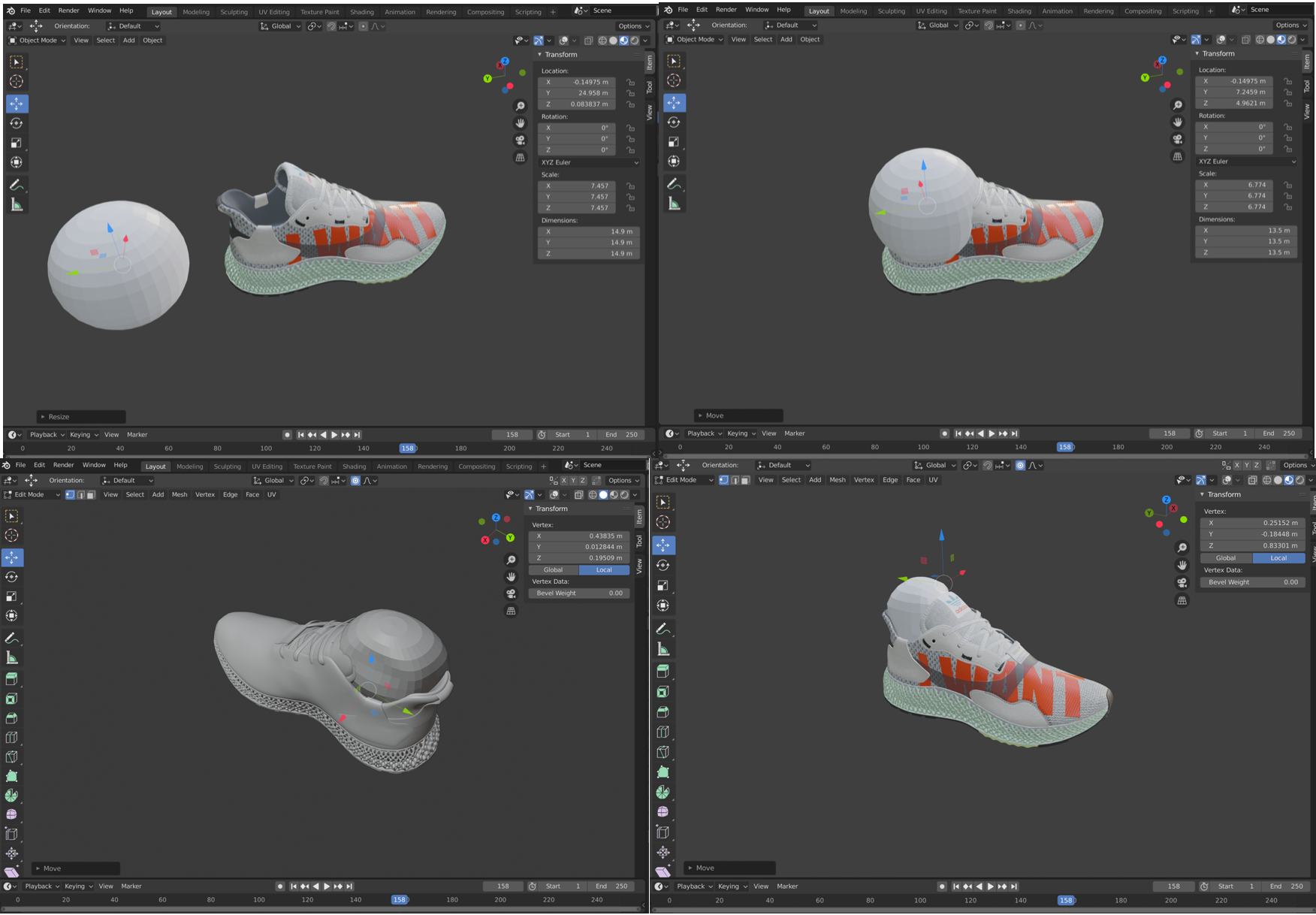Click the pan hand icon in top-right window
Viewport: 1316px width, 915px height.
click(x=1178, y=122)
